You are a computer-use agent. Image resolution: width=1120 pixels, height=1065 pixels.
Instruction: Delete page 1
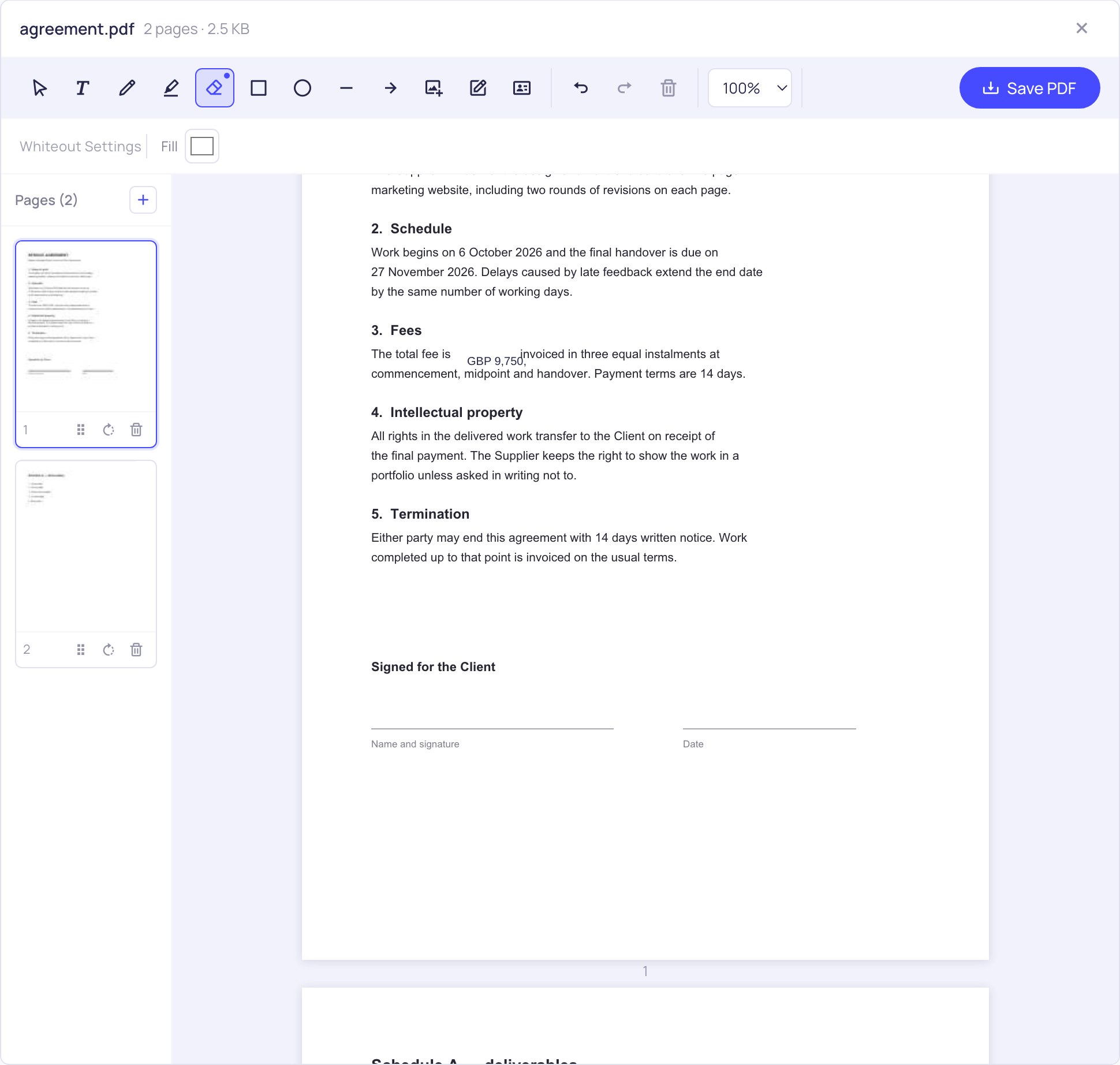pos(136,430)
